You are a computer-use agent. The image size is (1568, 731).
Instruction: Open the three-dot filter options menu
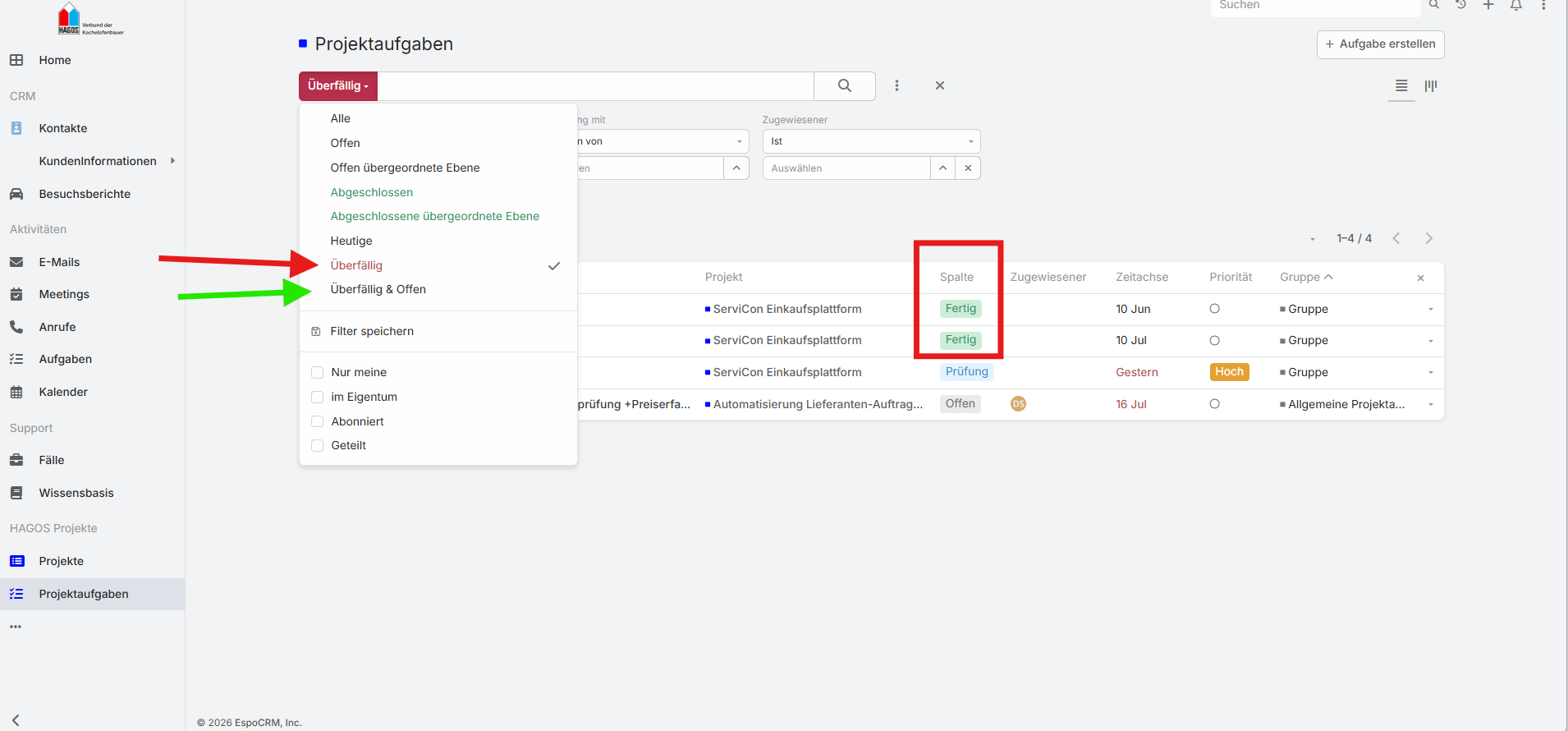tap(896, 85)
